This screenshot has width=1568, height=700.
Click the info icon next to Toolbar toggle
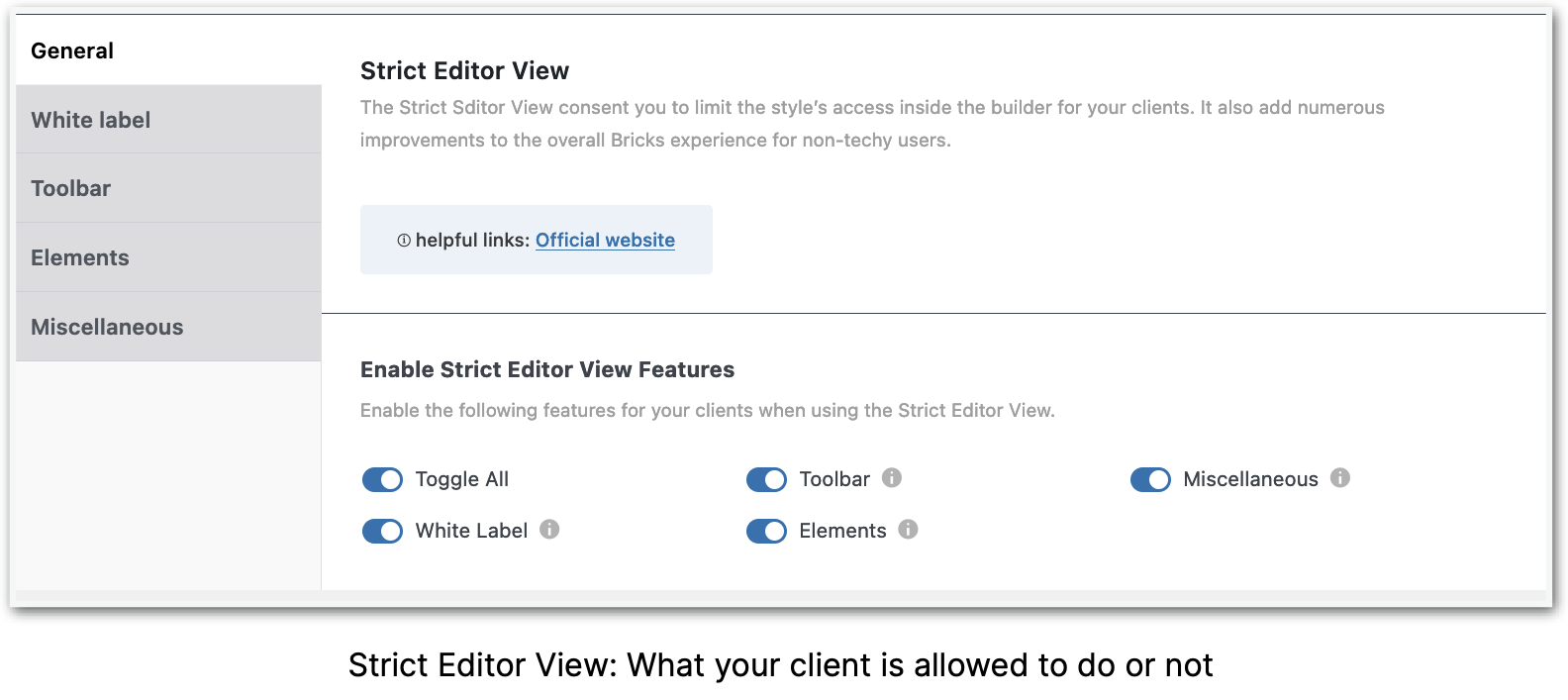point(892,478)
